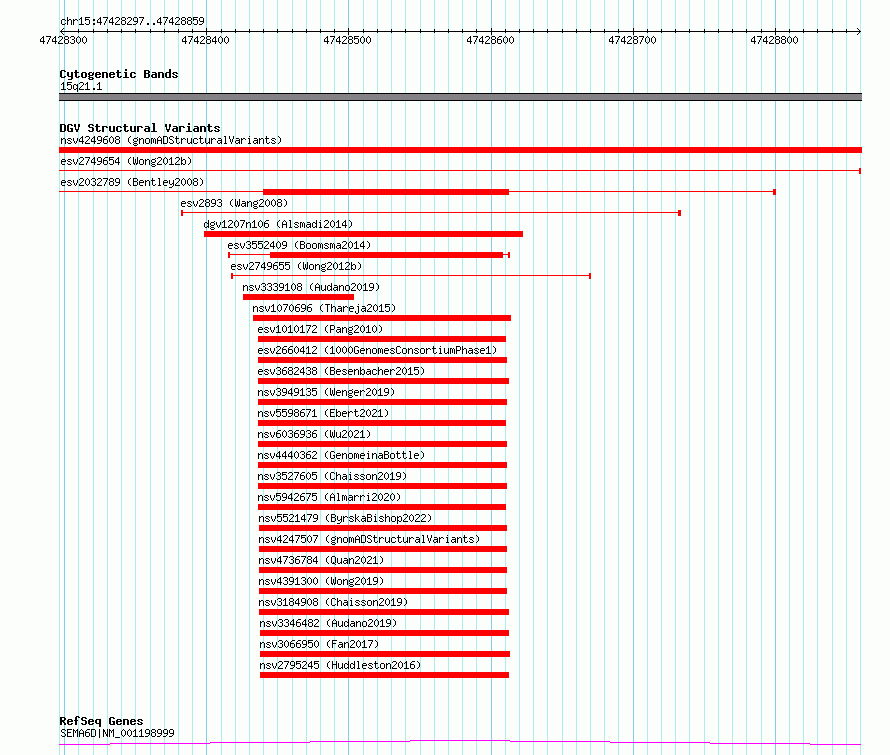Image resolution: width=890 pixels, height=755 pixels.
Task: Select nsv4440362 (GenomeinaBottle) label
Action: (x=341, y=455)
